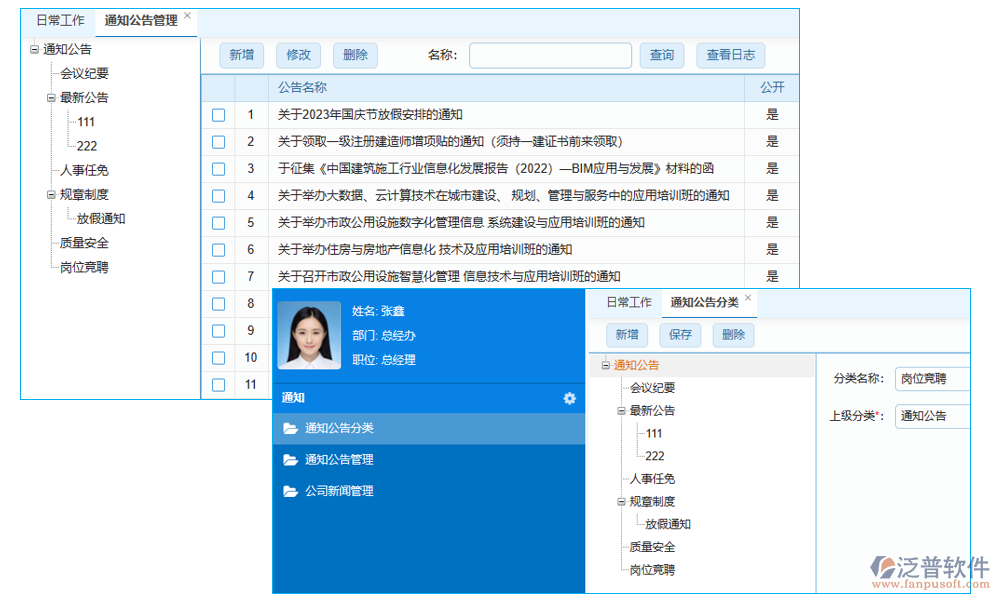Check the box on row 5 announcement
Image resolution: width=1000 pixels, height=600 pixels.
pos(218,223)
